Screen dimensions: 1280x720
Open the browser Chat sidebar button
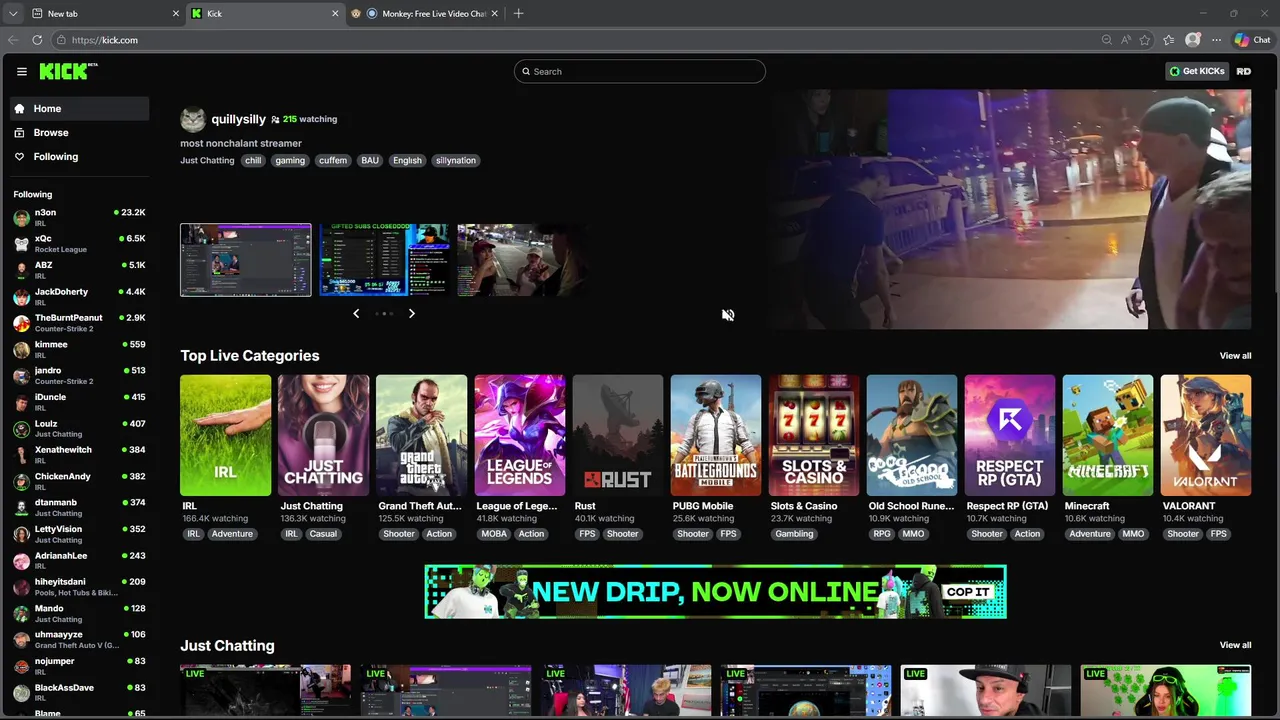(x=1252, y=40)
